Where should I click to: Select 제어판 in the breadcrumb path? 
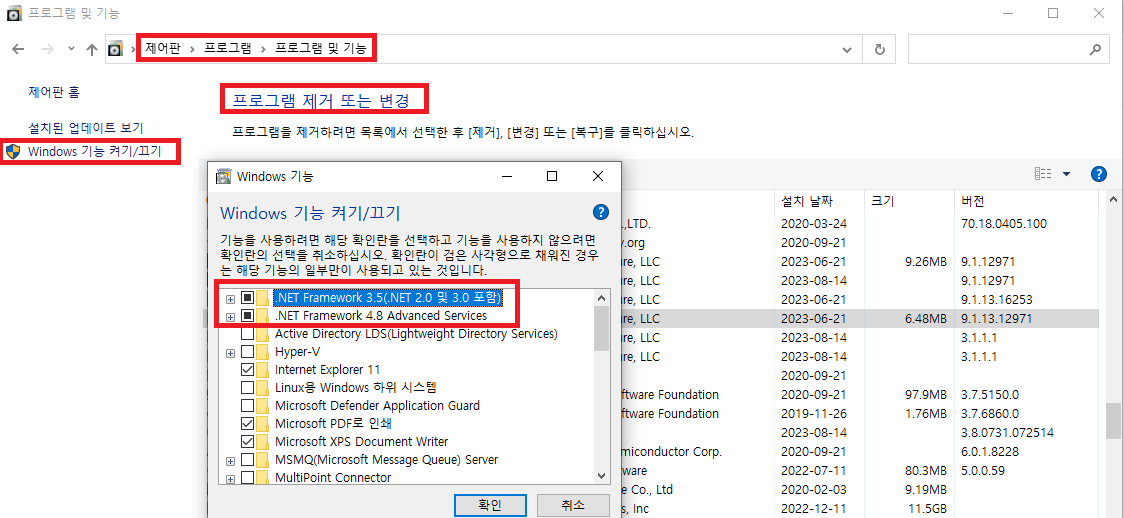click(x=162, y=49)
